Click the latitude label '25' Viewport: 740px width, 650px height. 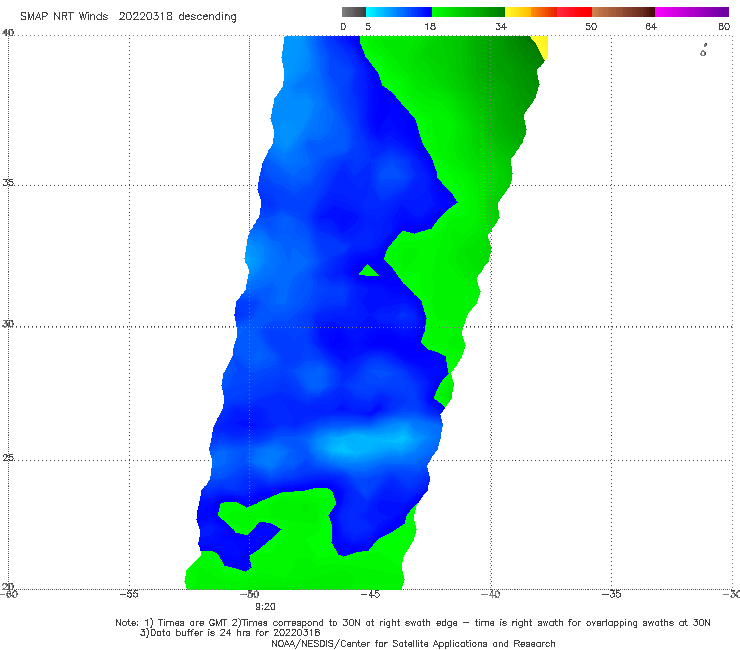(8, 457)
